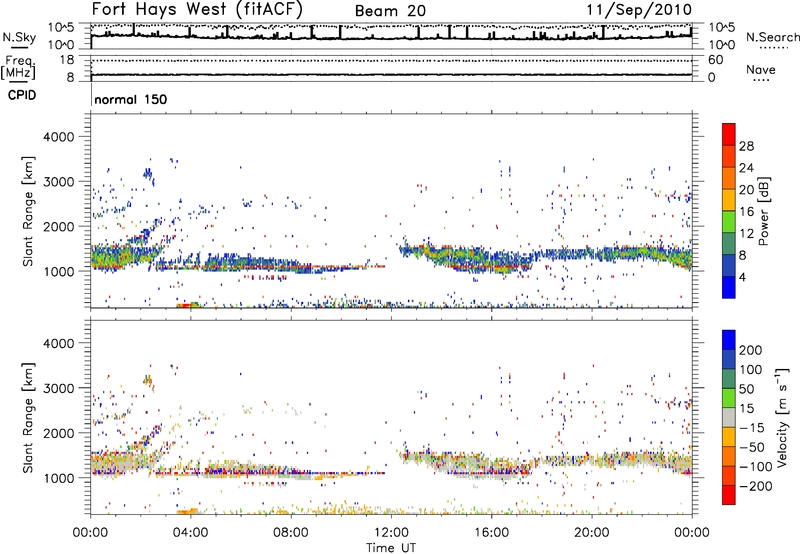This screenshot has width=800, height=554.
Task: Click the 200 label on velocity colorbar
Action: point(751,350)
